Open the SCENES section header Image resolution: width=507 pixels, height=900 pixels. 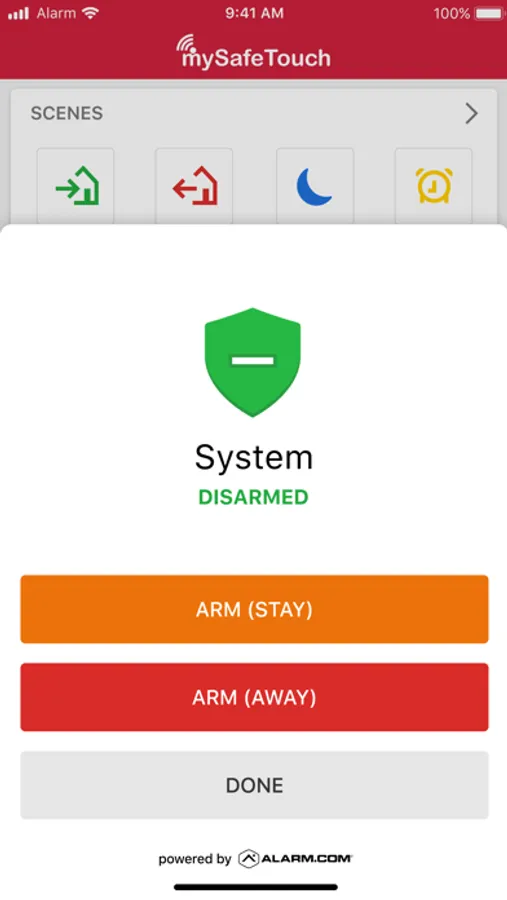click(67, 113)
